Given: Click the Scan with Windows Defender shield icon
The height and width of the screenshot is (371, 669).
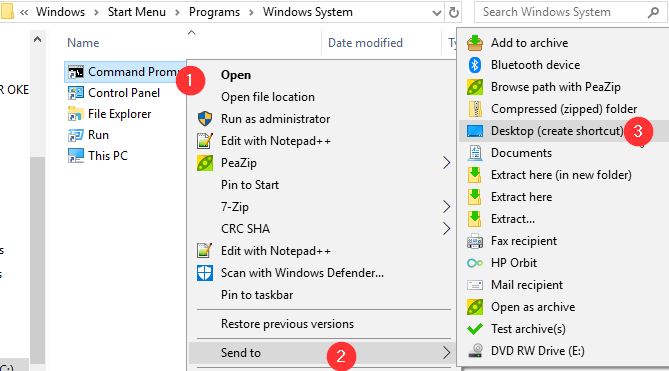Looking at the screenshot, I should 205,273.
